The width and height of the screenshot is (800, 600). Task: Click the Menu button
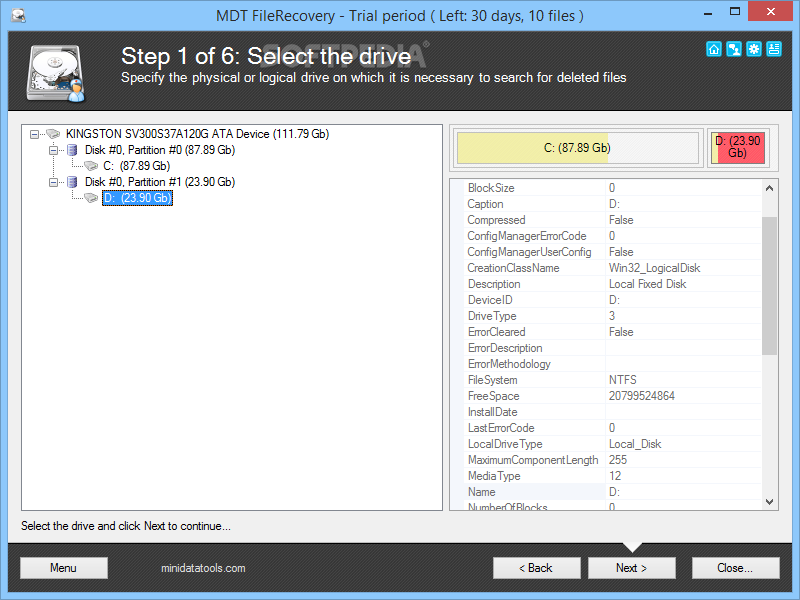point(64,568)
